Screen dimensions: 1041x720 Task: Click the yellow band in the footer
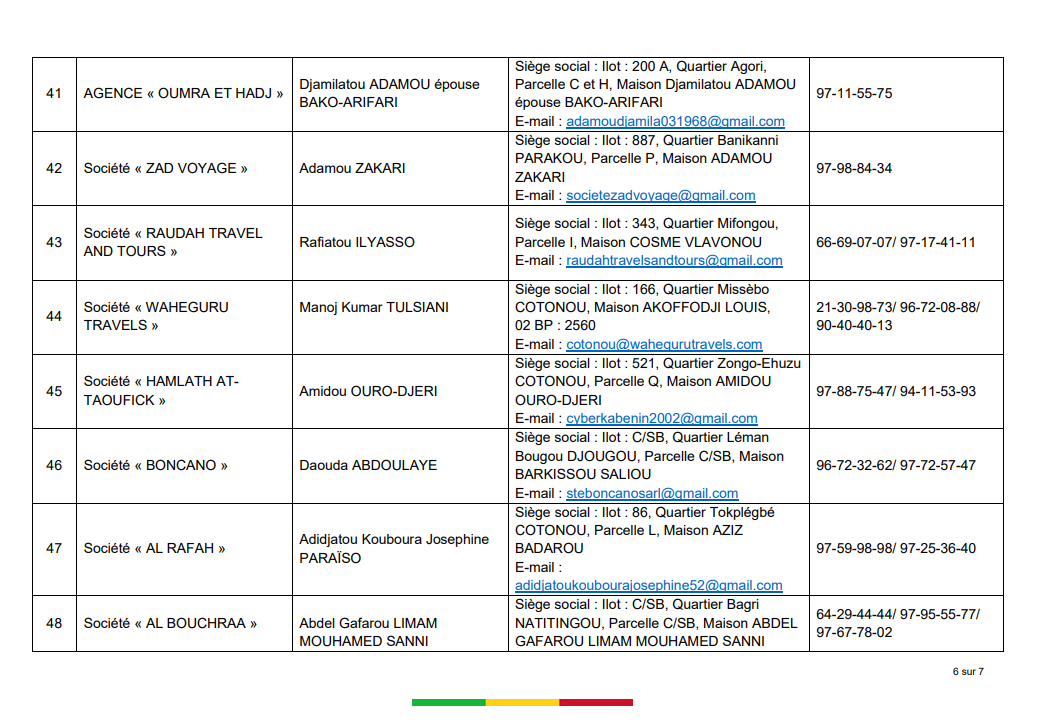522,703
